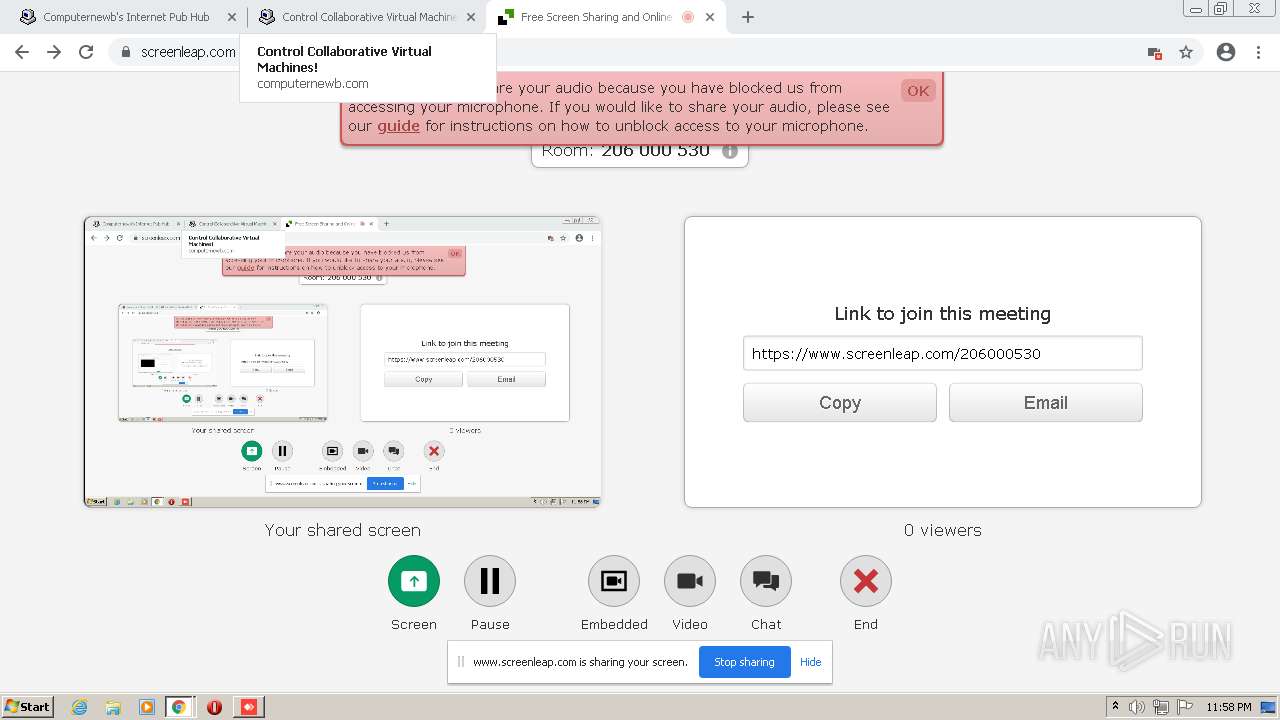
Task: Open the Chrome three-dot menu
Action: [x=1259, y=52]
